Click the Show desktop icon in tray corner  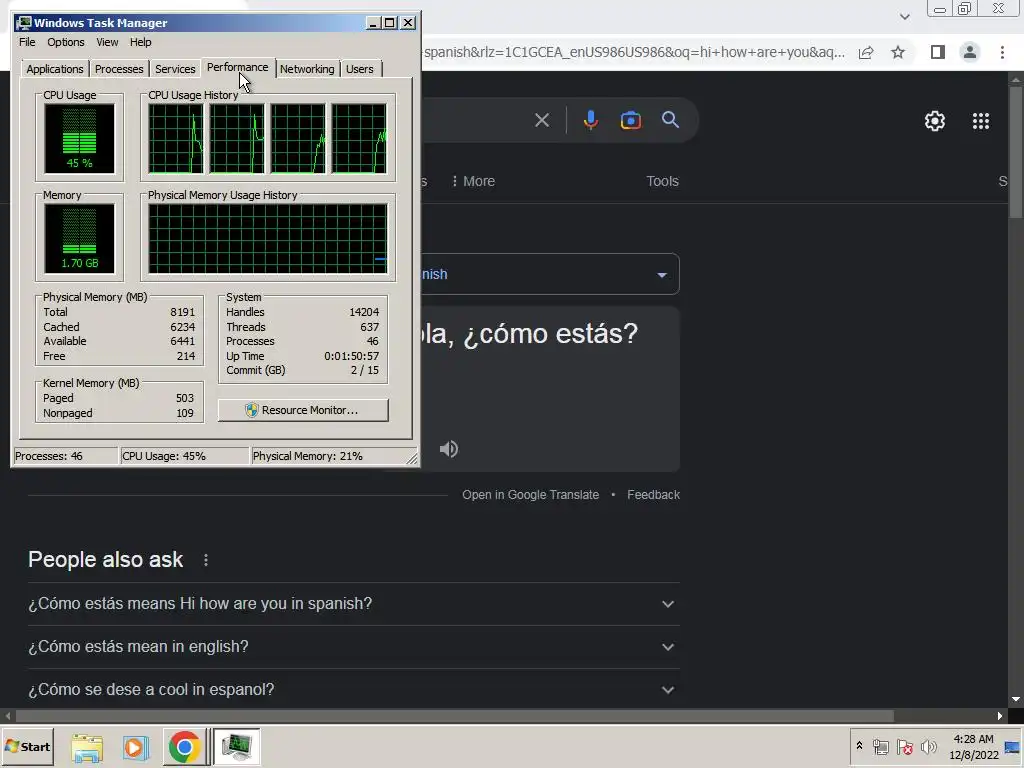click(1013, 746)
